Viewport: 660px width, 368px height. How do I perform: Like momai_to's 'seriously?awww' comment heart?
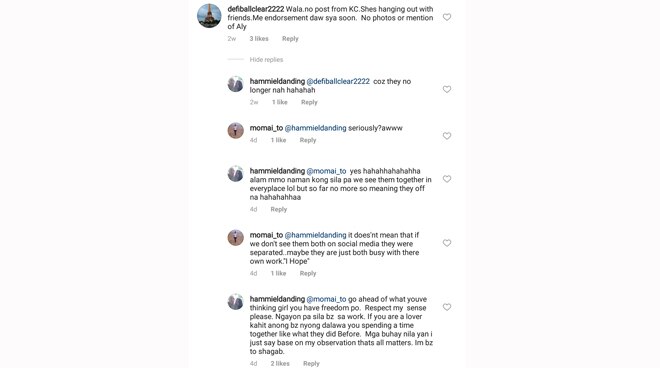pos(447,136)
